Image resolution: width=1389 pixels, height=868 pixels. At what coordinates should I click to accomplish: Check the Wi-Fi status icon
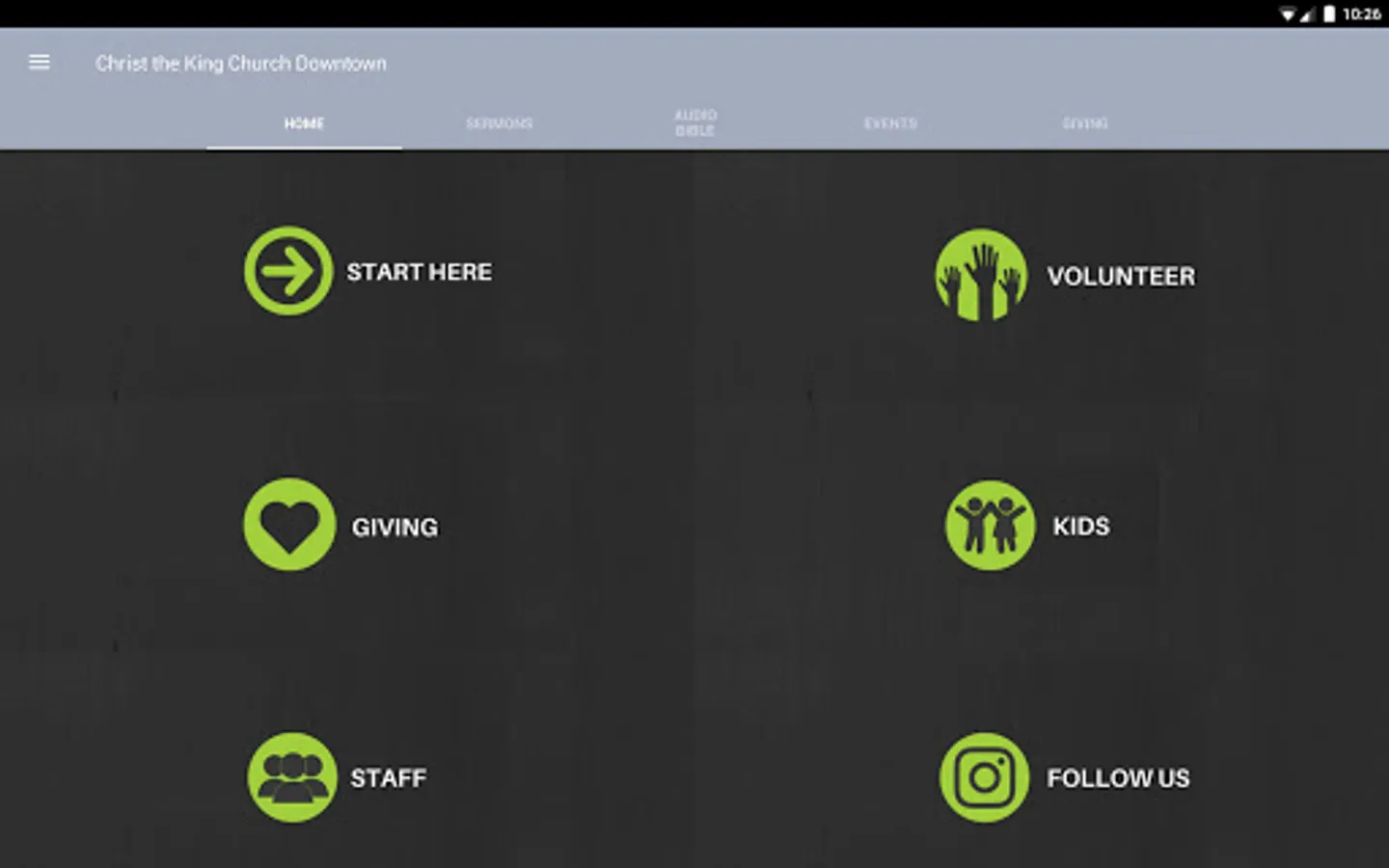(1288, 14)
